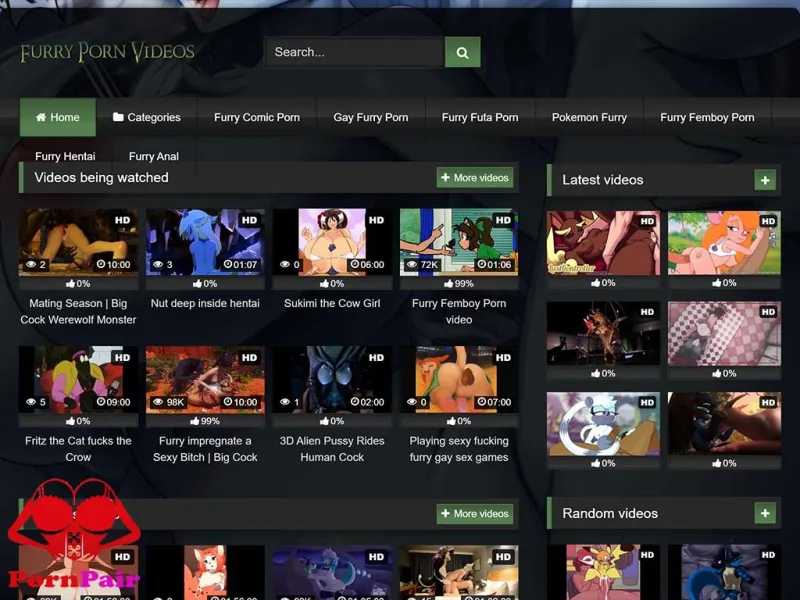Open the Sukimi the Cow Girl title link
Screen dimensions: 800x600
pyautogui.click(x=332, y=303)
